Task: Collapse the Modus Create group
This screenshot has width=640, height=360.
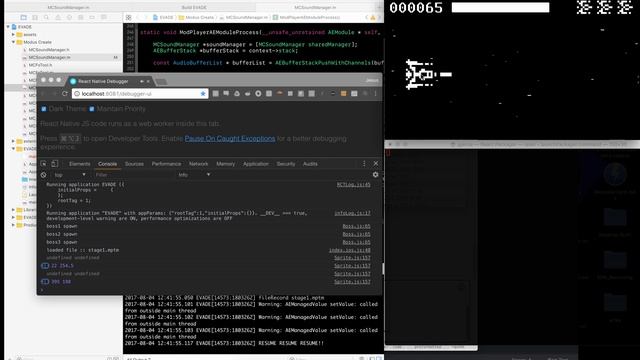Action: tap(13, 42)
